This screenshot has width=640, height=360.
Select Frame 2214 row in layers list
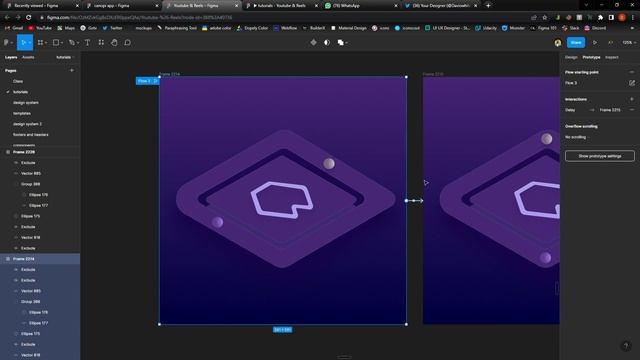coord(40,259)
